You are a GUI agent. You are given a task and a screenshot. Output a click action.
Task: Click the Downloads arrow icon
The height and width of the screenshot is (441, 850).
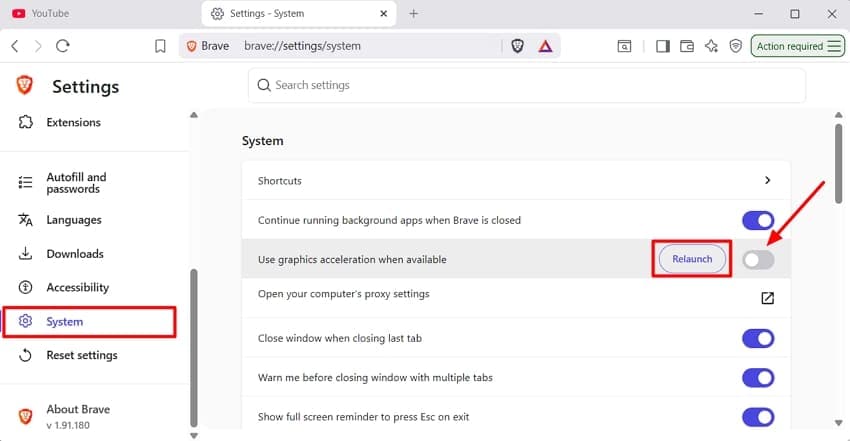click(x=25, y=253)
